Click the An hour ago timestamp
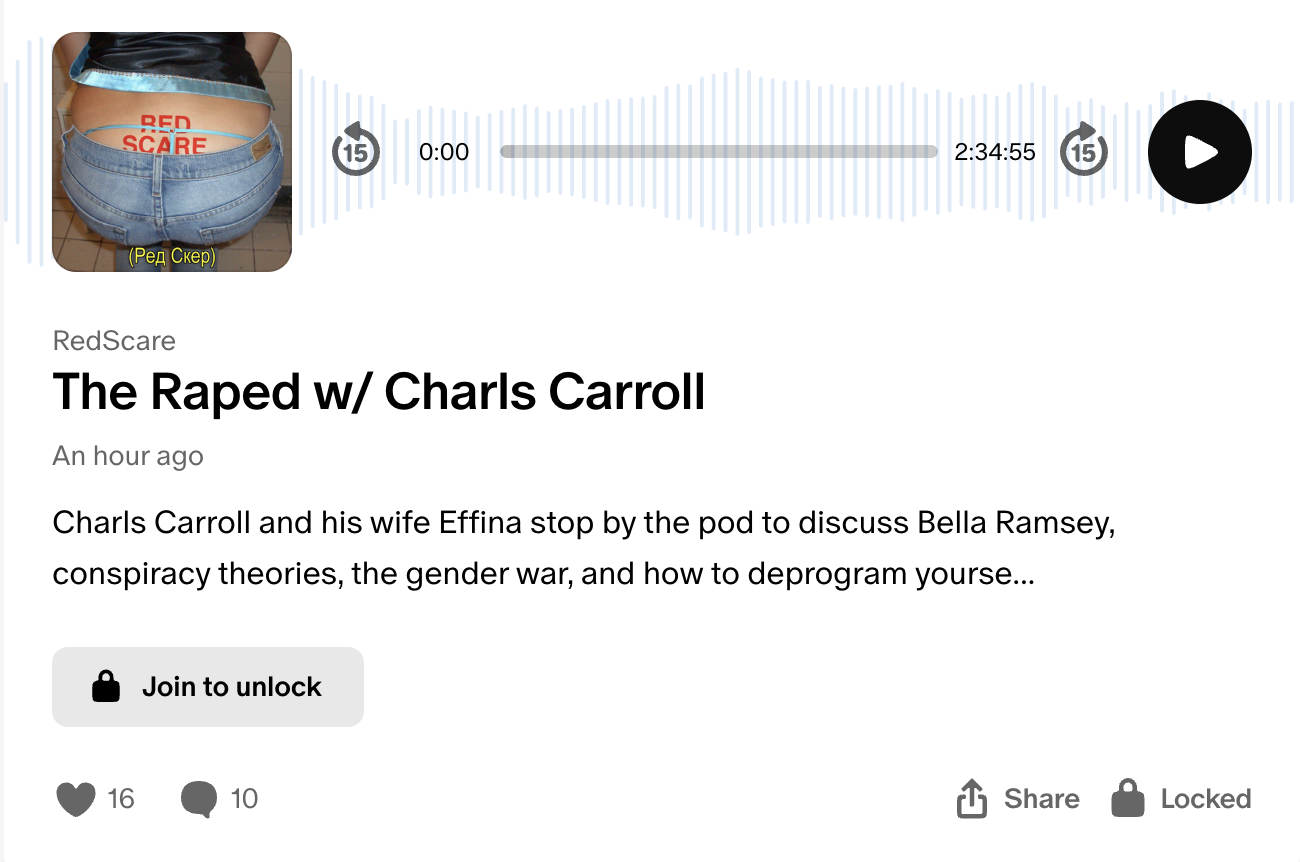This screenshot has height=862, width=1300. (x=128, y=456)
